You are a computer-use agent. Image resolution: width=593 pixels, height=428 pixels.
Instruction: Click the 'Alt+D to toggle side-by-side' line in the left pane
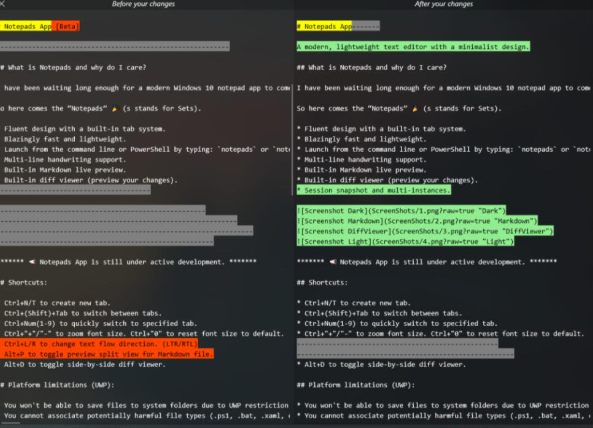tap(83, 364)
